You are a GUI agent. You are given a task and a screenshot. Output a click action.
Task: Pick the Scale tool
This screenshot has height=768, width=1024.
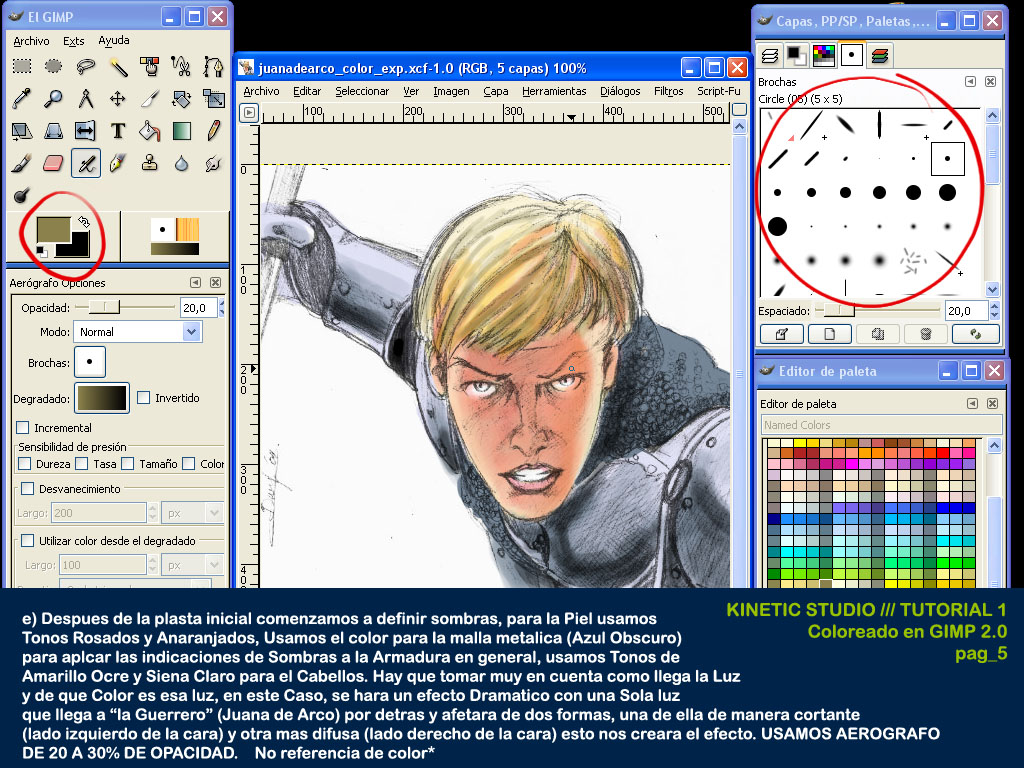(x=213, y=99)
